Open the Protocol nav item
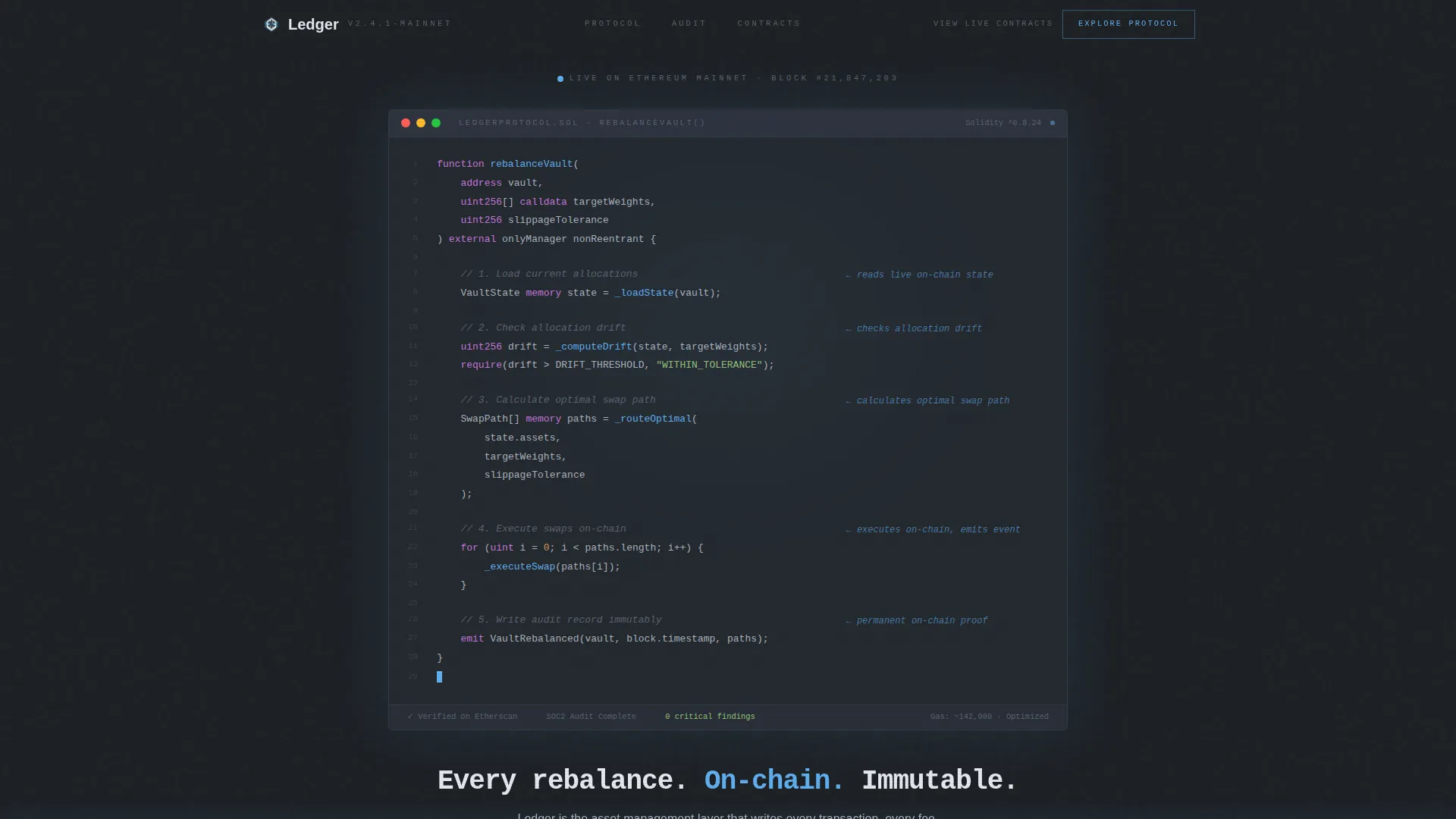This screenshot has height=819, width=1456. 613,24
